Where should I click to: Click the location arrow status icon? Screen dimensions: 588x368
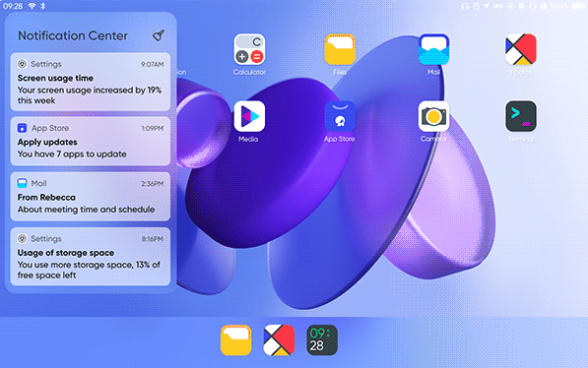coord(486,6)
